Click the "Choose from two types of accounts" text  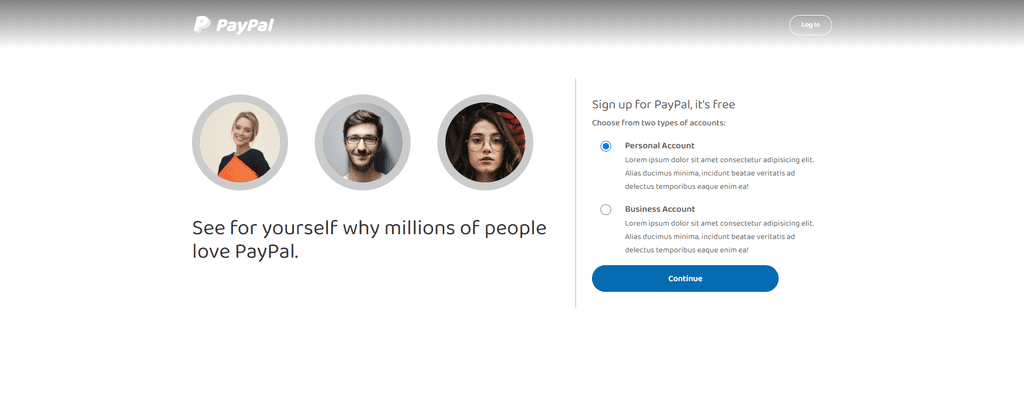[x=659, y=123]
